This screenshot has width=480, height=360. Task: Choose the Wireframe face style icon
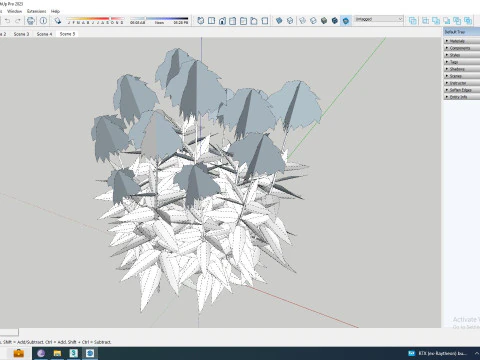302,21
